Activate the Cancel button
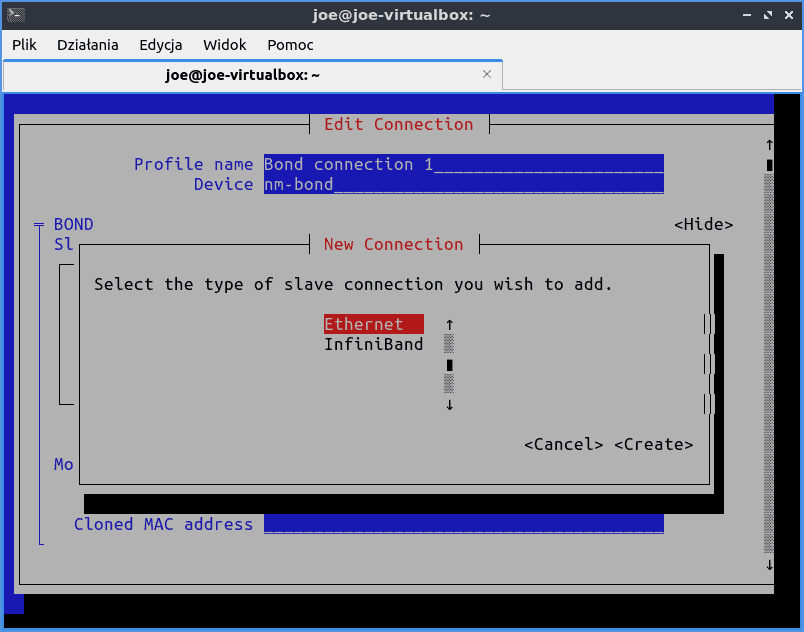Viewport: 804px width, 632px height. pyautogui.click(x=563, y=444)
